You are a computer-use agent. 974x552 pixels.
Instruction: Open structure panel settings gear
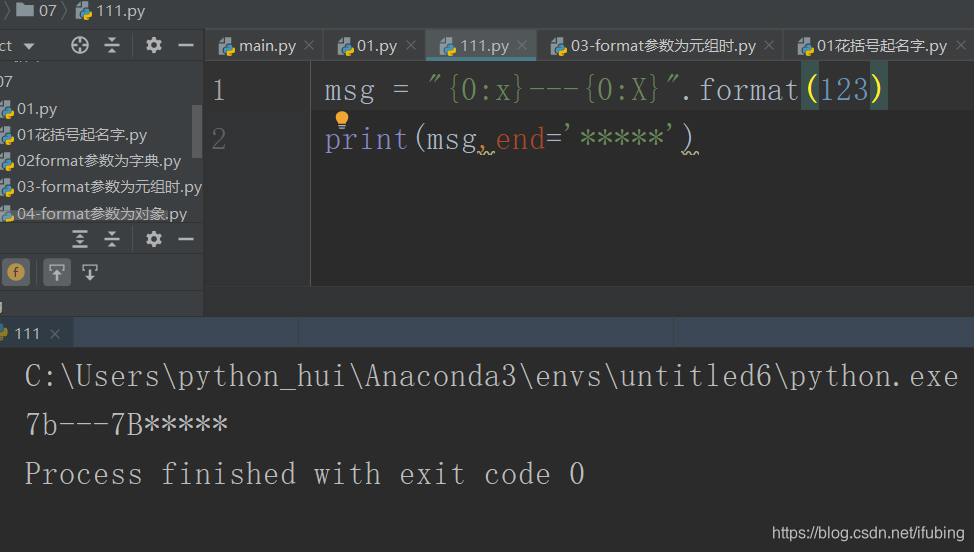(153, 239)
